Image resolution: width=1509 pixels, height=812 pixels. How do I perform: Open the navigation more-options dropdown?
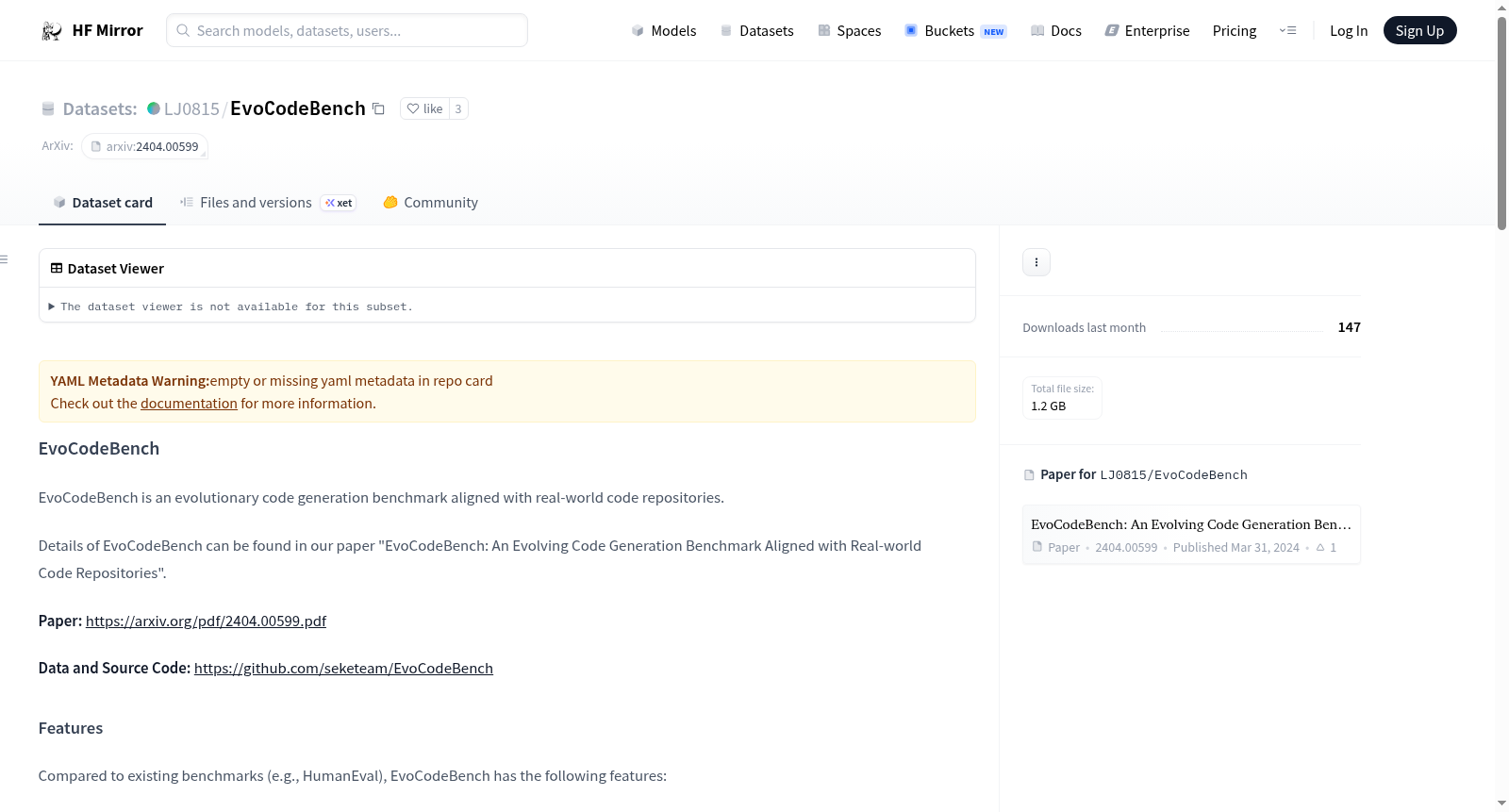(x=1287, y=30)
